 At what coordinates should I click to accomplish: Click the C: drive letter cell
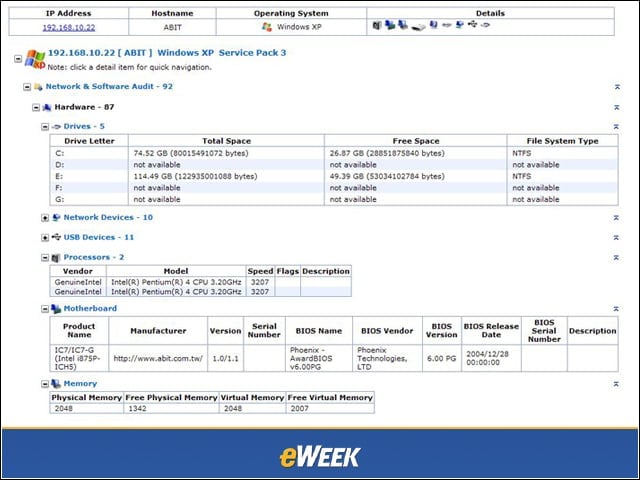(89, 153)
